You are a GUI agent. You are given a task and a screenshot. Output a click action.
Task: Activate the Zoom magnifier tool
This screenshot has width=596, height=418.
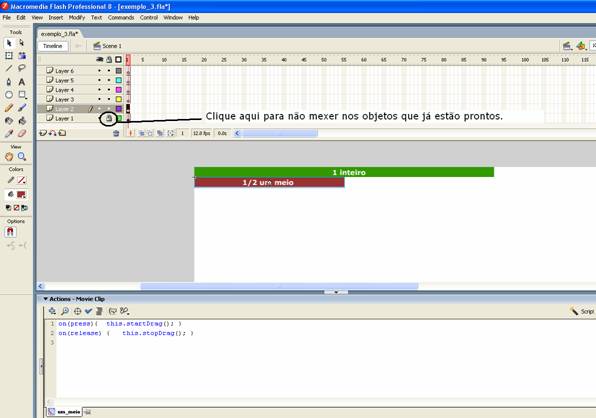click(22, 156)
